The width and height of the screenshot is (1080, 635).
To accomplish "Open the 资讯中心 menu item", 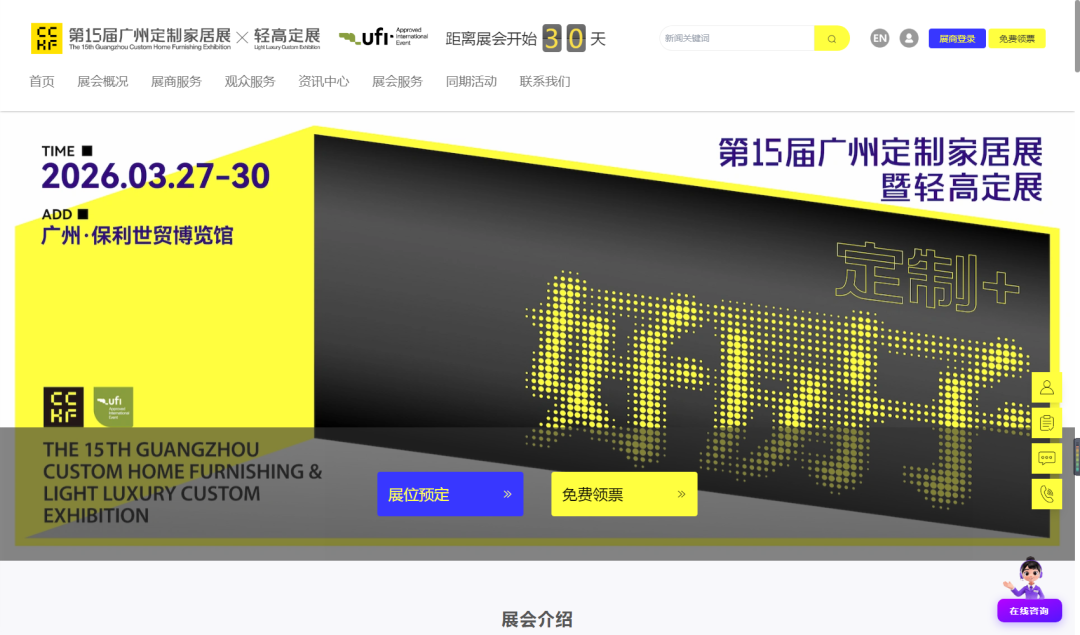I will point(324,81).
